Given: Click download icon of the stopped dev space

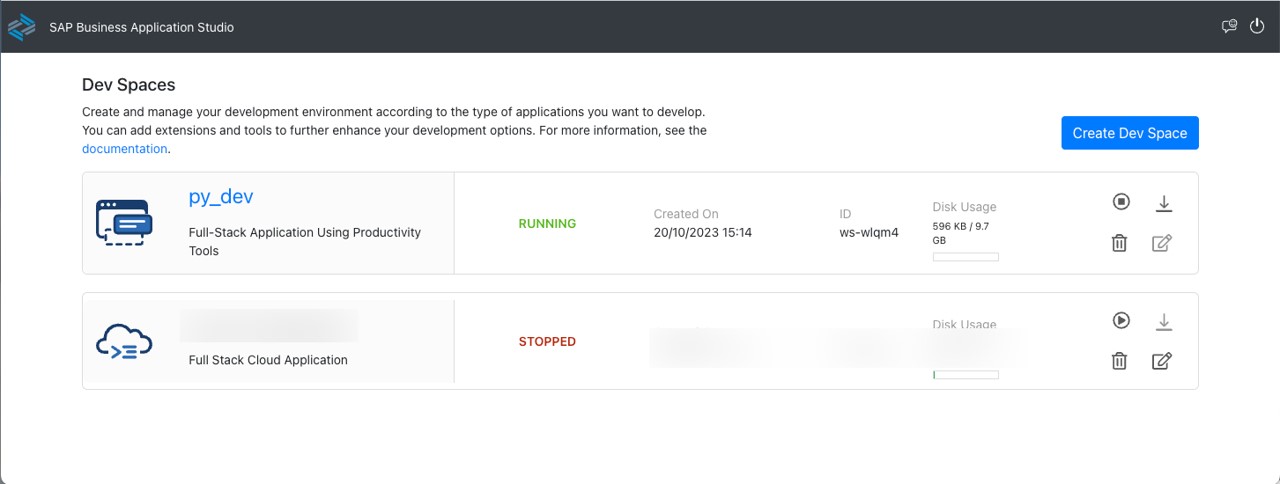Looking at the screenshot, I should 1163,322.
